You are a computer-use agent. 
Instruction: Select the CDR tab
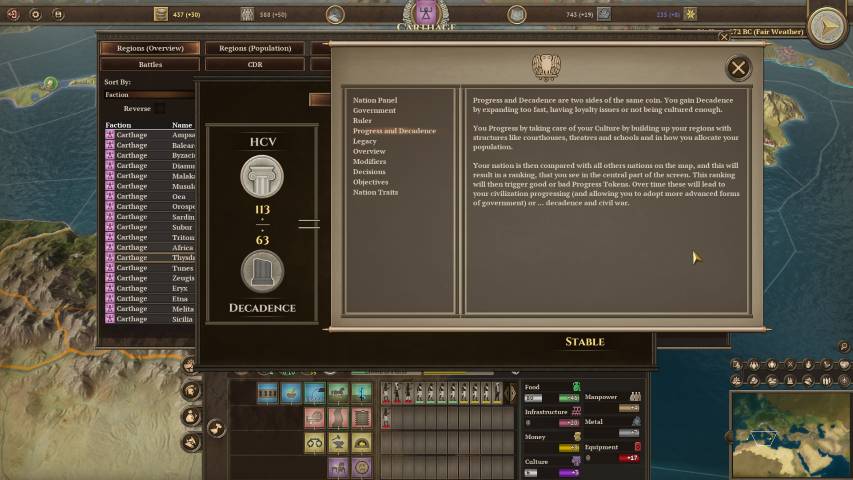click(x=255, y=64)
